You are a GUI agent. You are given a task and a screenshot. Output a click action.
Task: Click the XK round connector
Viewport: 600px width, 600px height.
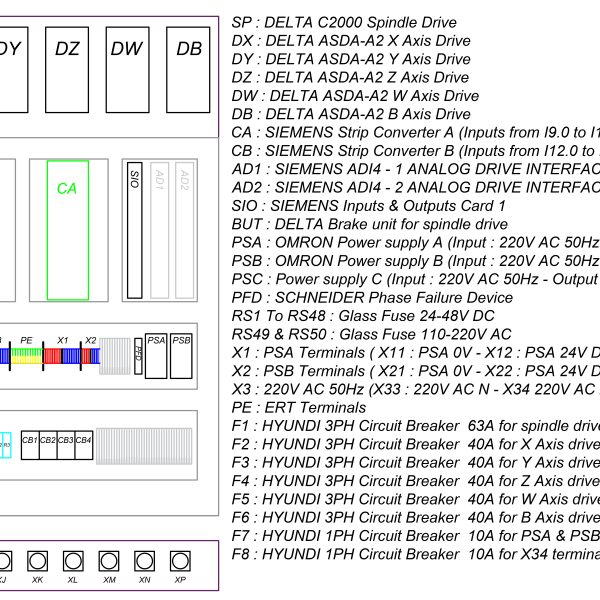tap(37, 560)
